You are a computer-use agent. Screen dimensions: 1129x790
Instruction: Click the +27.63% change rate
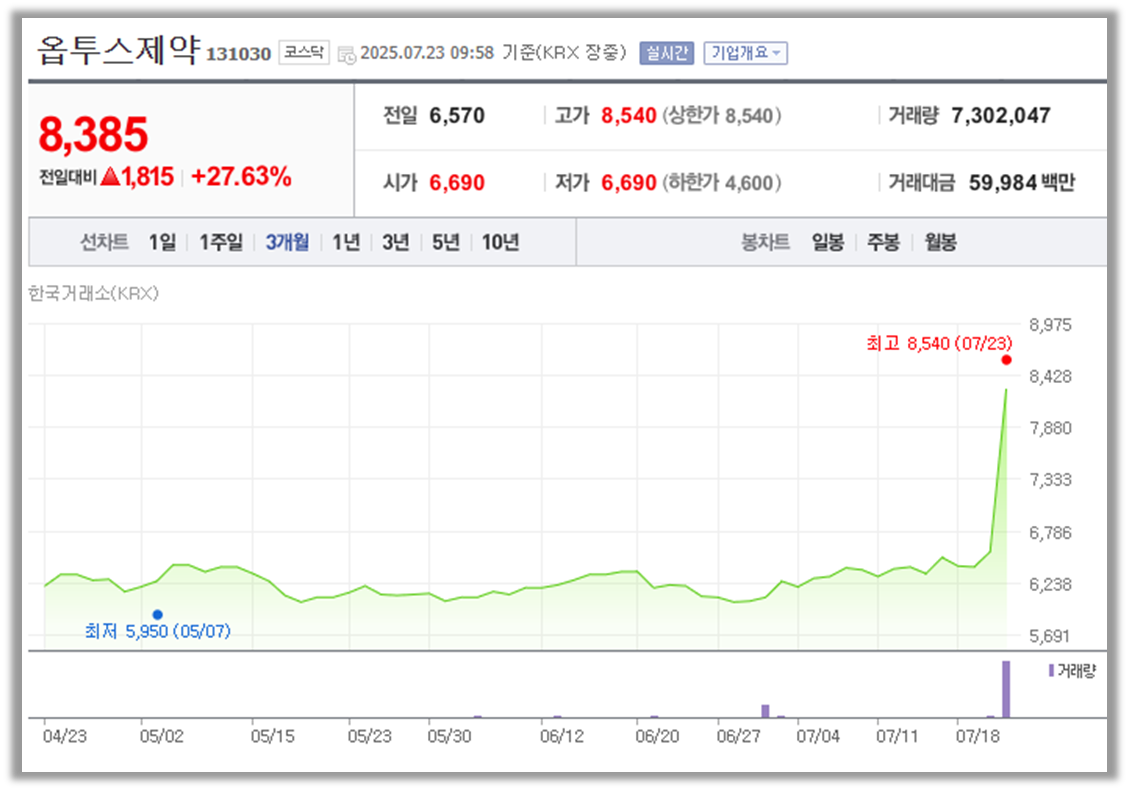pos(241,176)
